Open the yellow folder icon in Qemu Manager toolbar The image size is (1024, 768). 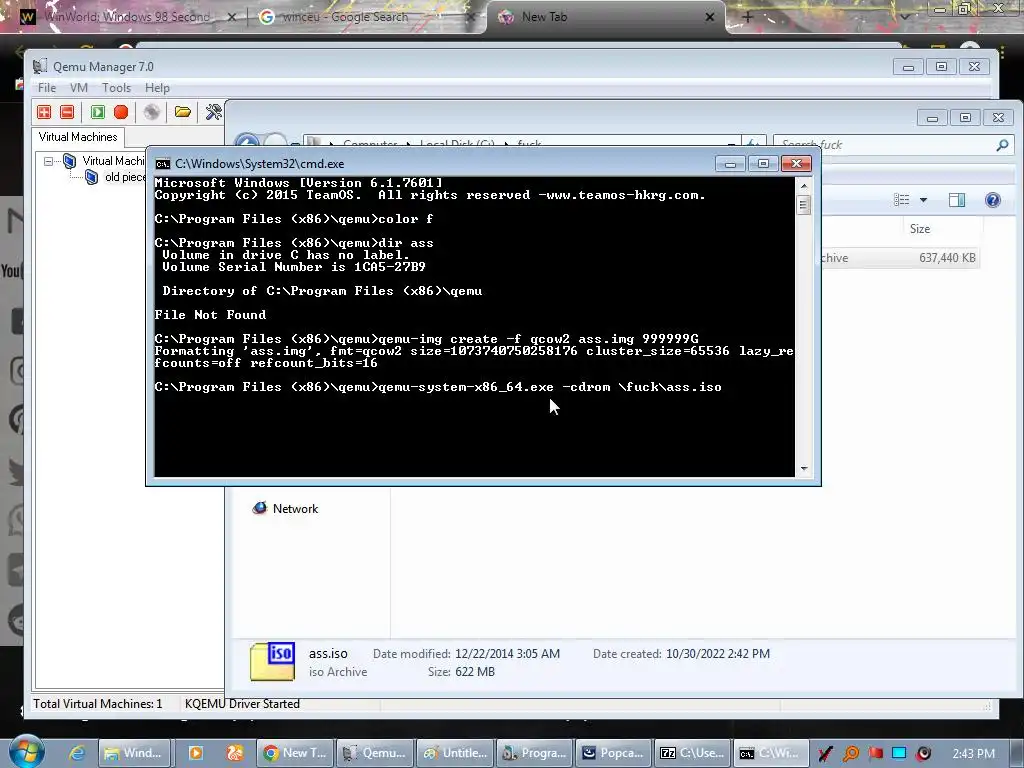coord(183,112)
